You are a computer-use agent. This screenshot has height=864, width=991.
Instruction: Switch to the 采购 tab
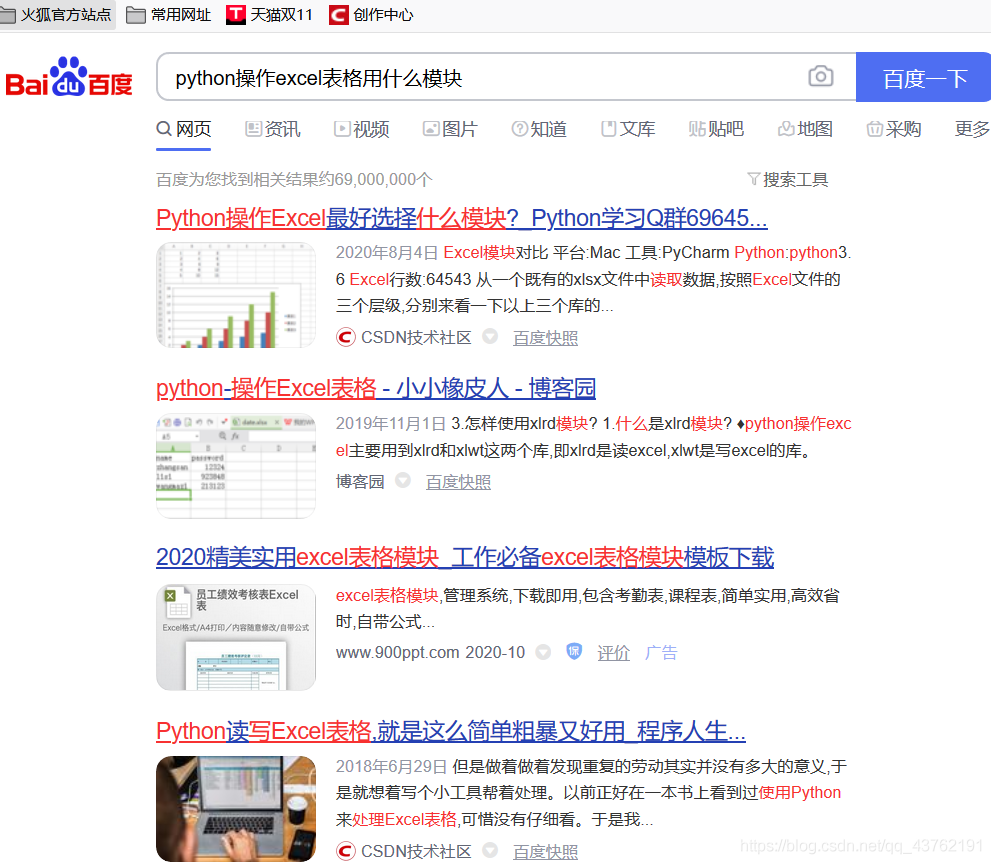894,129
